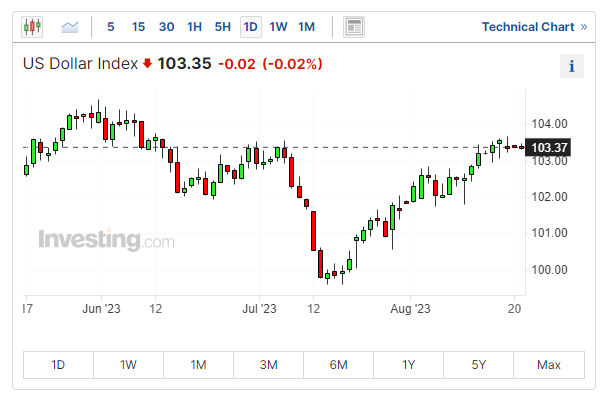Set range to 6M

(x=338, y=365)
